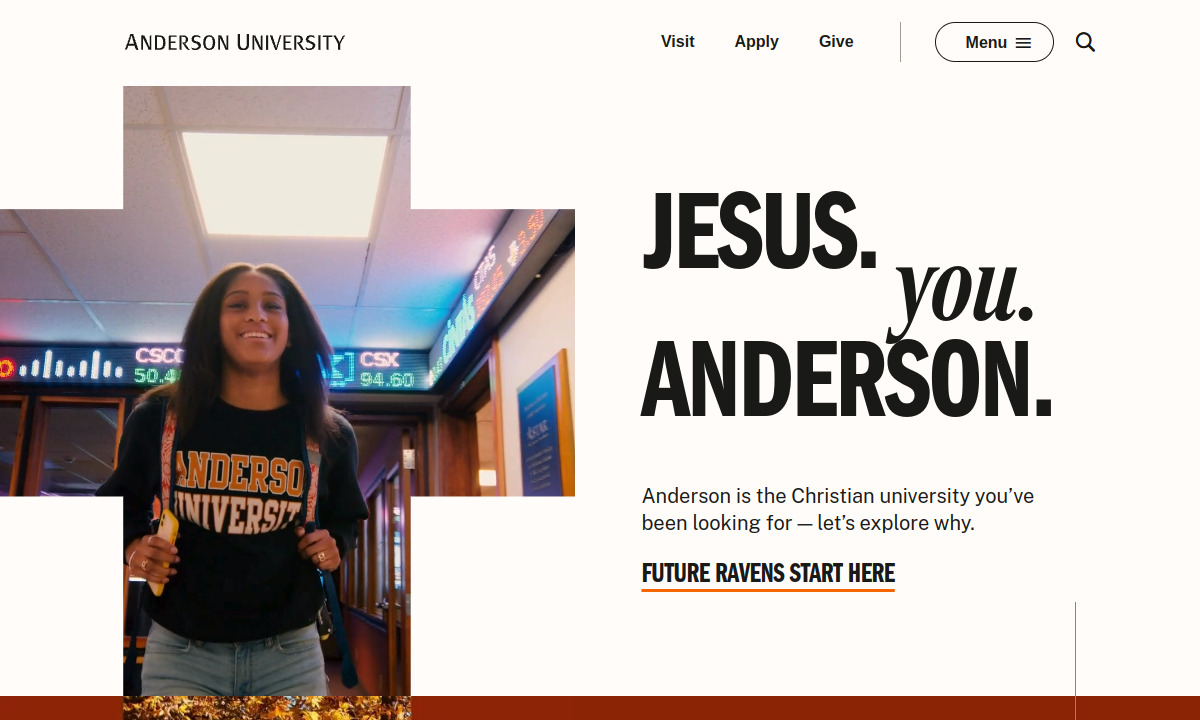Click the autumn leaves image at bottom
The width and height of the screenshot is (1200, 720).
(x=266, y=708)
